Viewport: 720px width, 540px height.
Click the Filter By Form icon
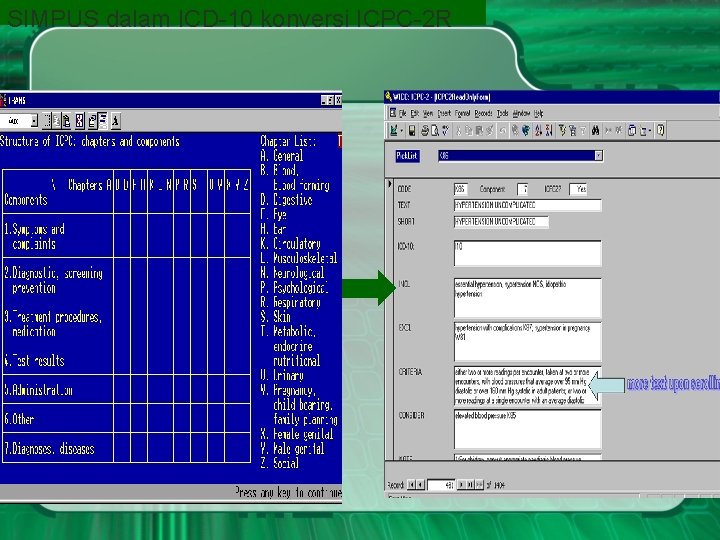click(573, 130)
